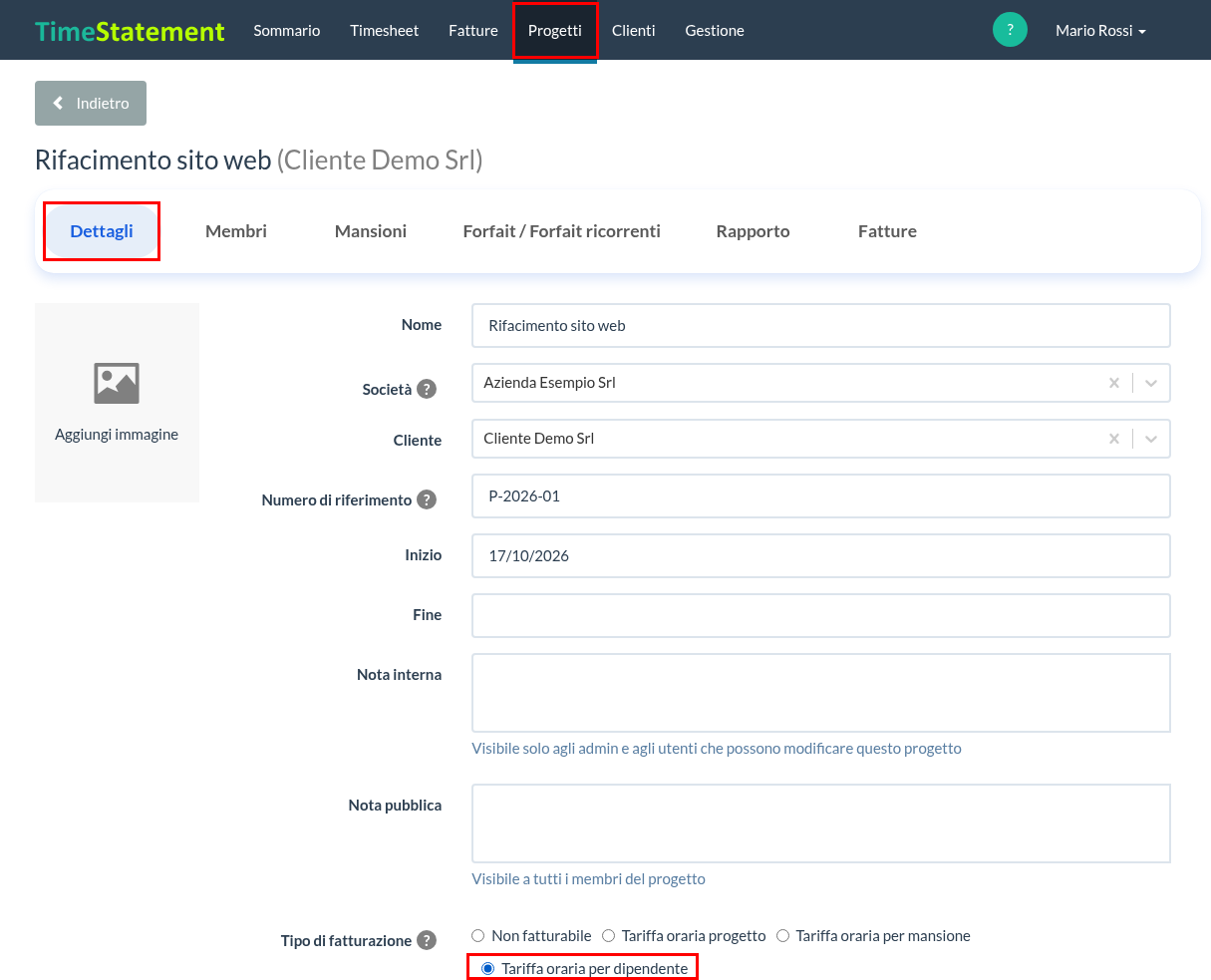This screenshot has height=980, width=1211.
Task: Click the Fine date input field
Action: click(x=821, y=615)
